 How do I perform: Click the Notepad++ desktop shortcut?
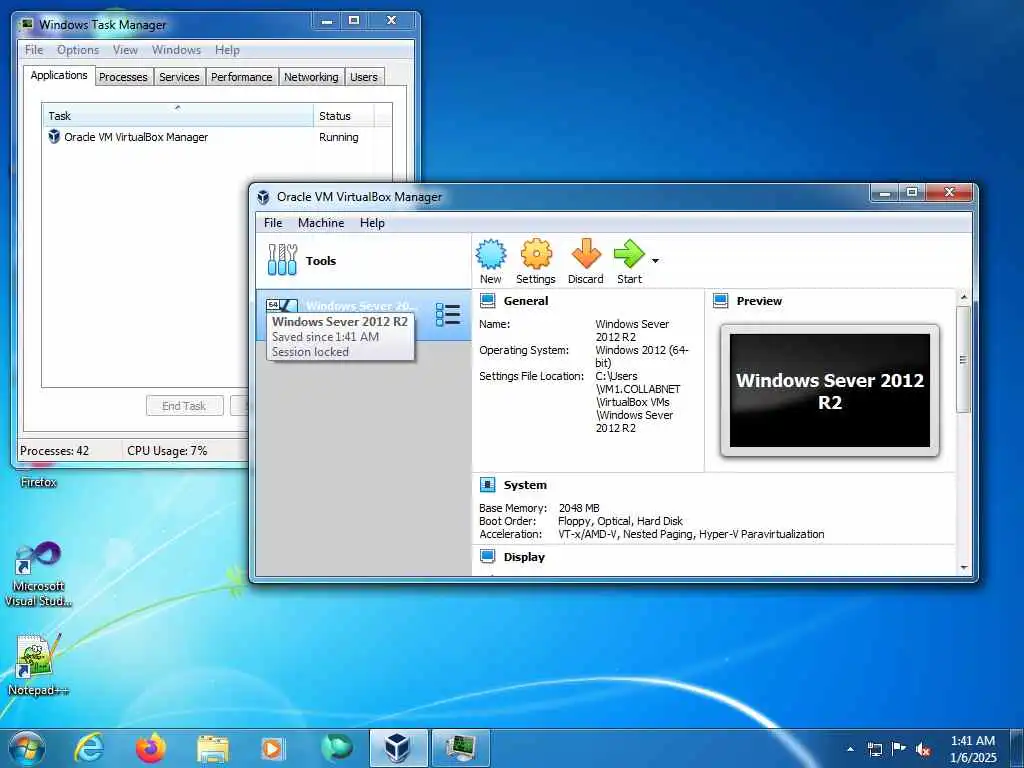tap(39, 665)
